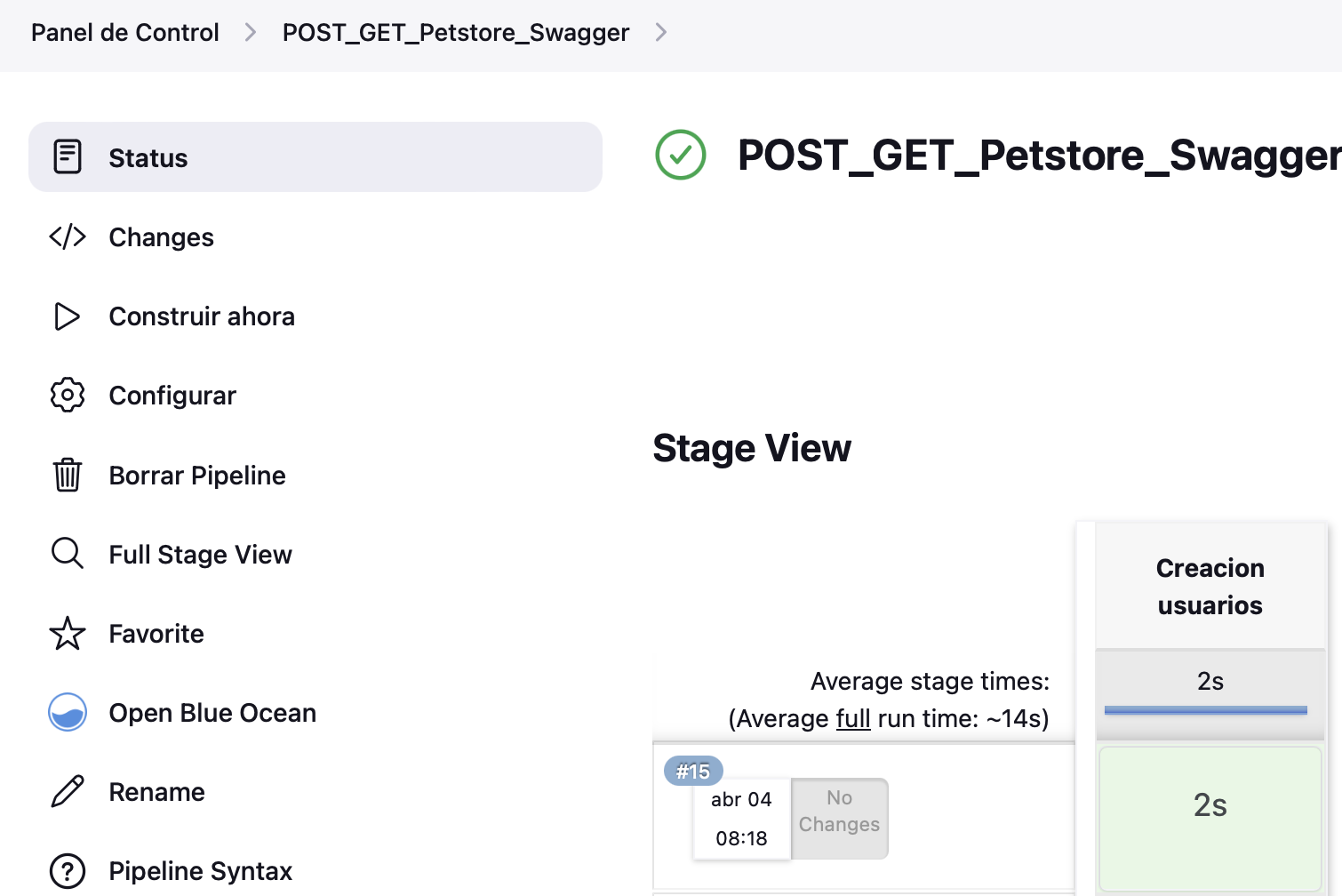Click the Configurar gear icon
The image size is (1342, 896).
point(68,396)
